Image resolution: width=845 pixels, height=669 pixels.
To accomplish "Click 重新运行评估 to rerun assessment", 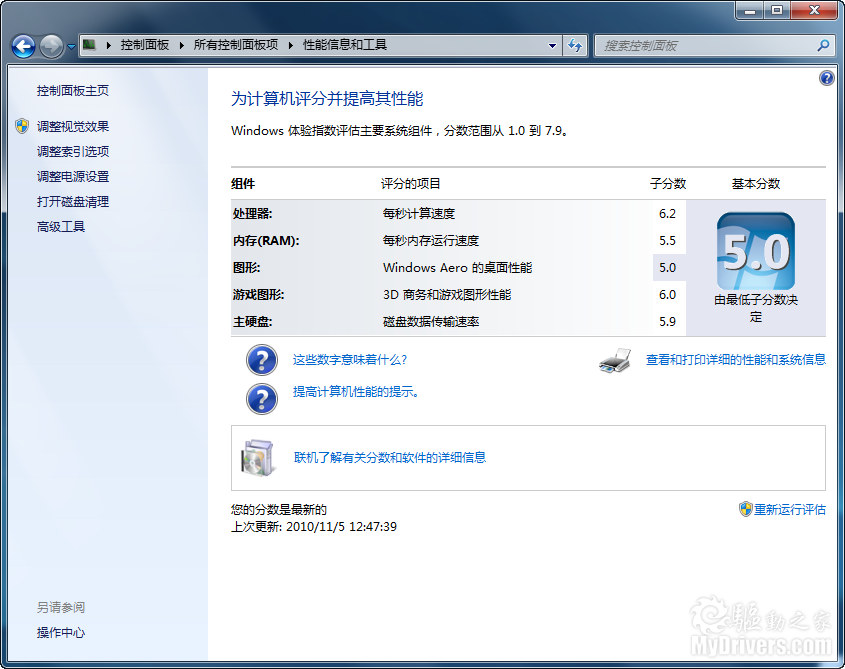I will tap(789, 509).
